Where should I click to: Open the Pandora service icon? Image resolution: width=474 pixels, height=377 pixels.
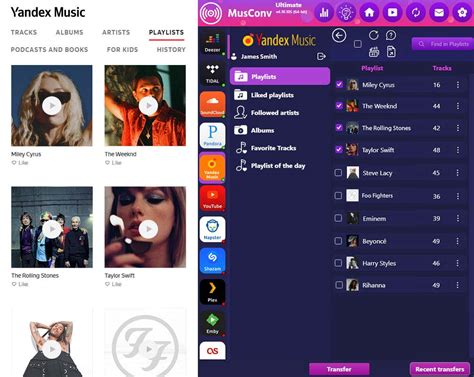[x=212, y=135]
